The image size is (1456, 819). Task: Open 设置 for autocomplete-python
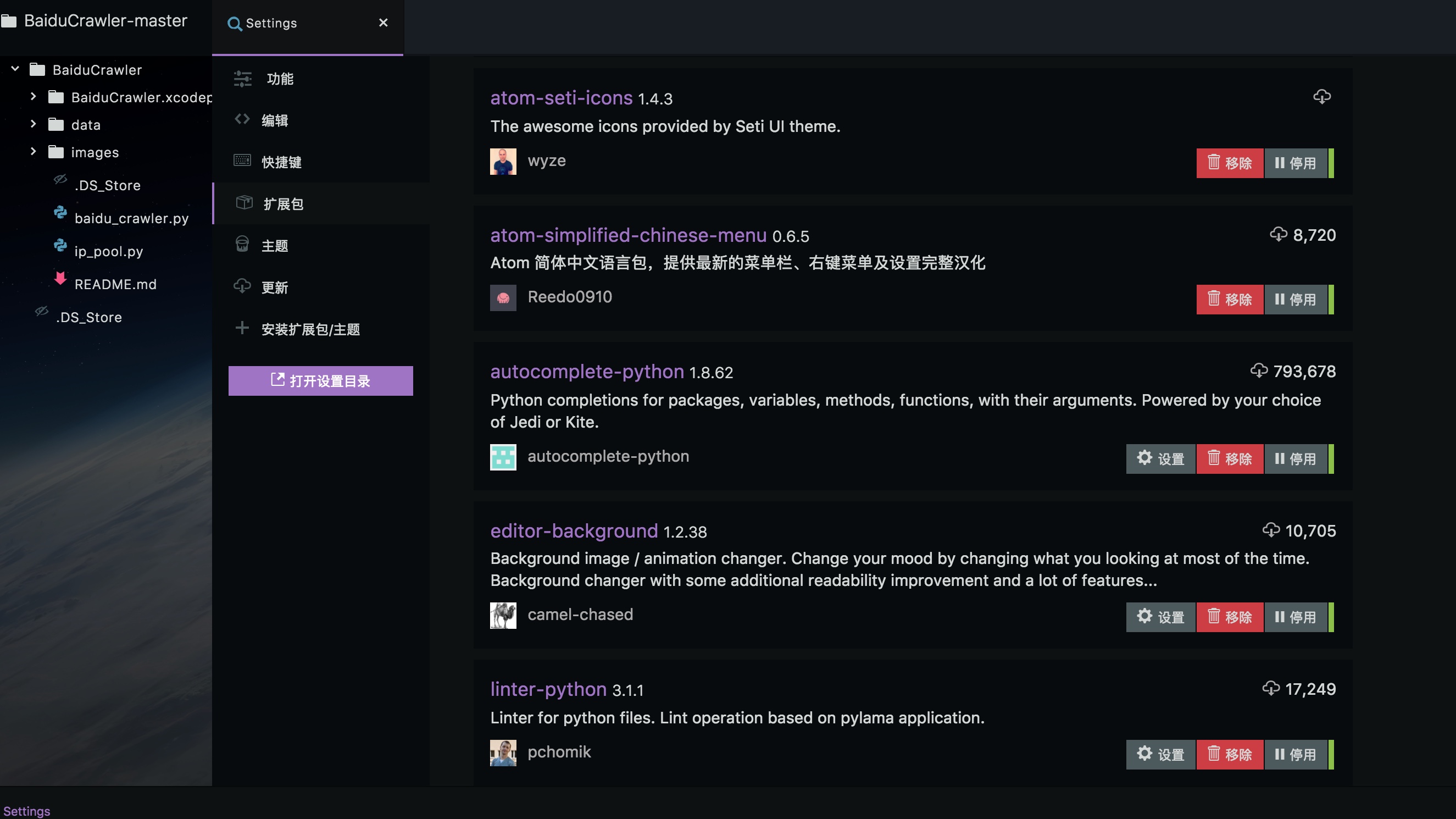tap(1160, 460)
